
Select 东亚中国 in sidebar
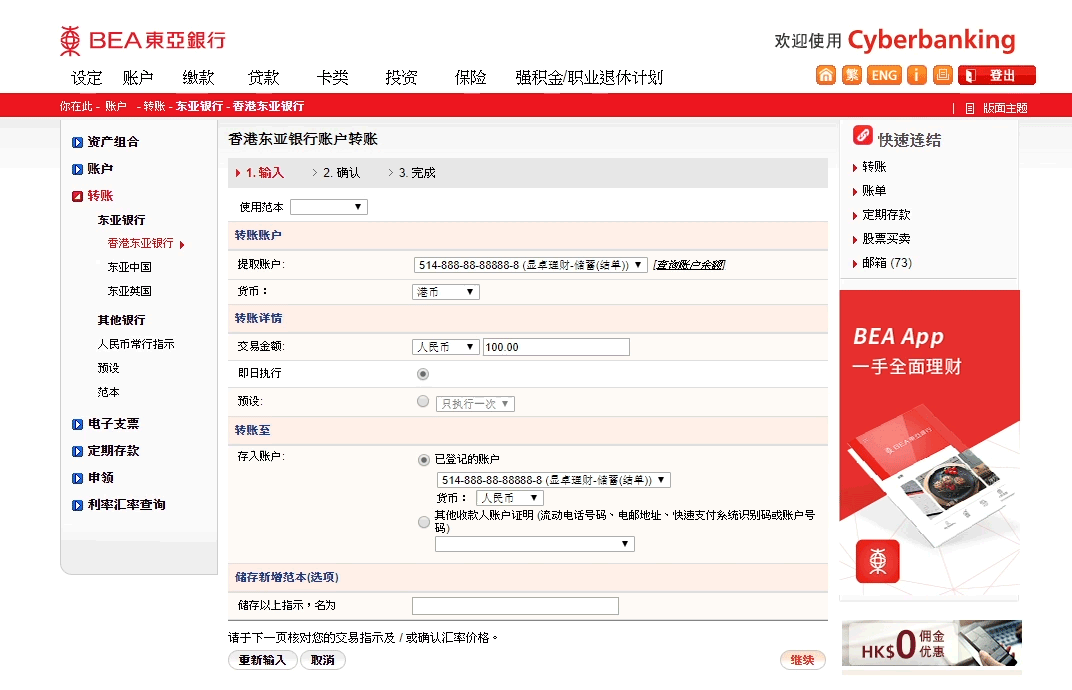pos(129,267)
